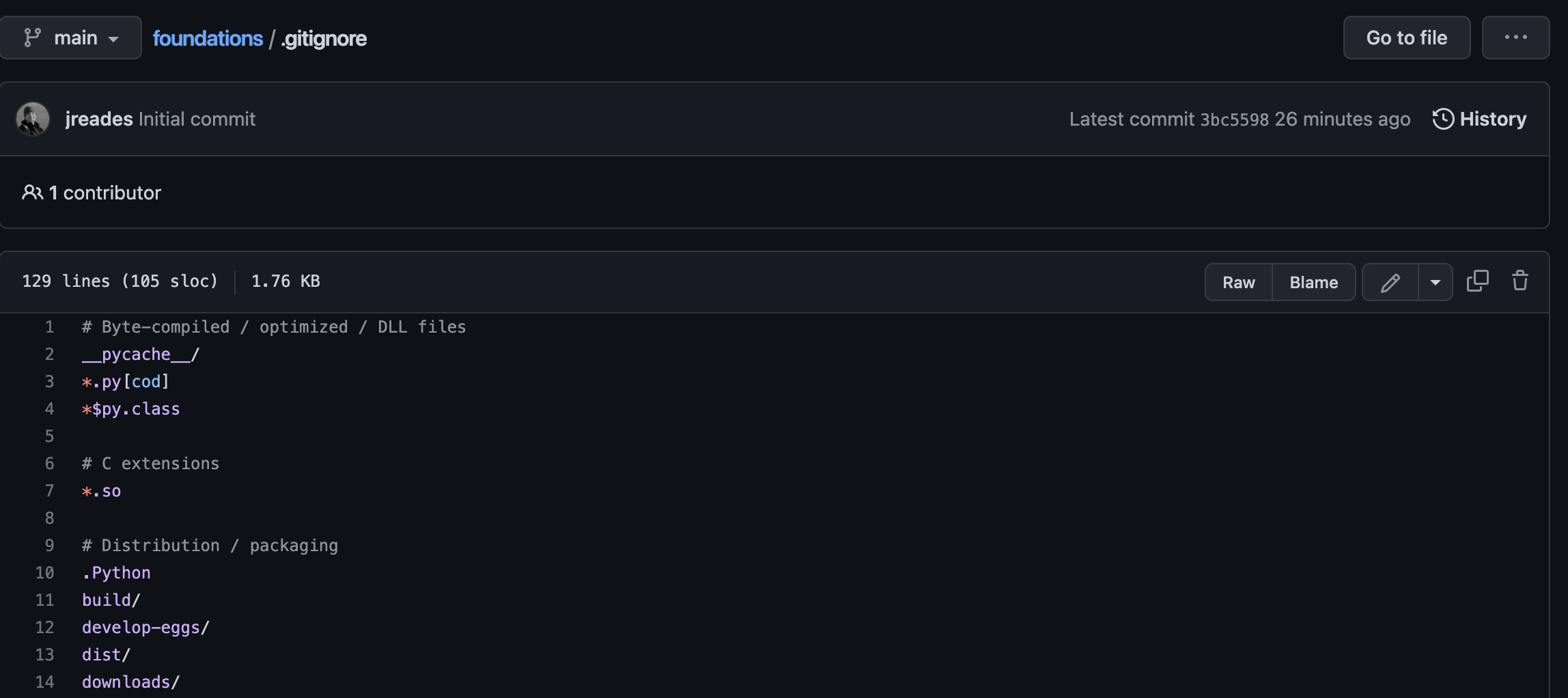Select line number 12
The height and width of the screenshot is (698, 1568).
coord(44,628)
